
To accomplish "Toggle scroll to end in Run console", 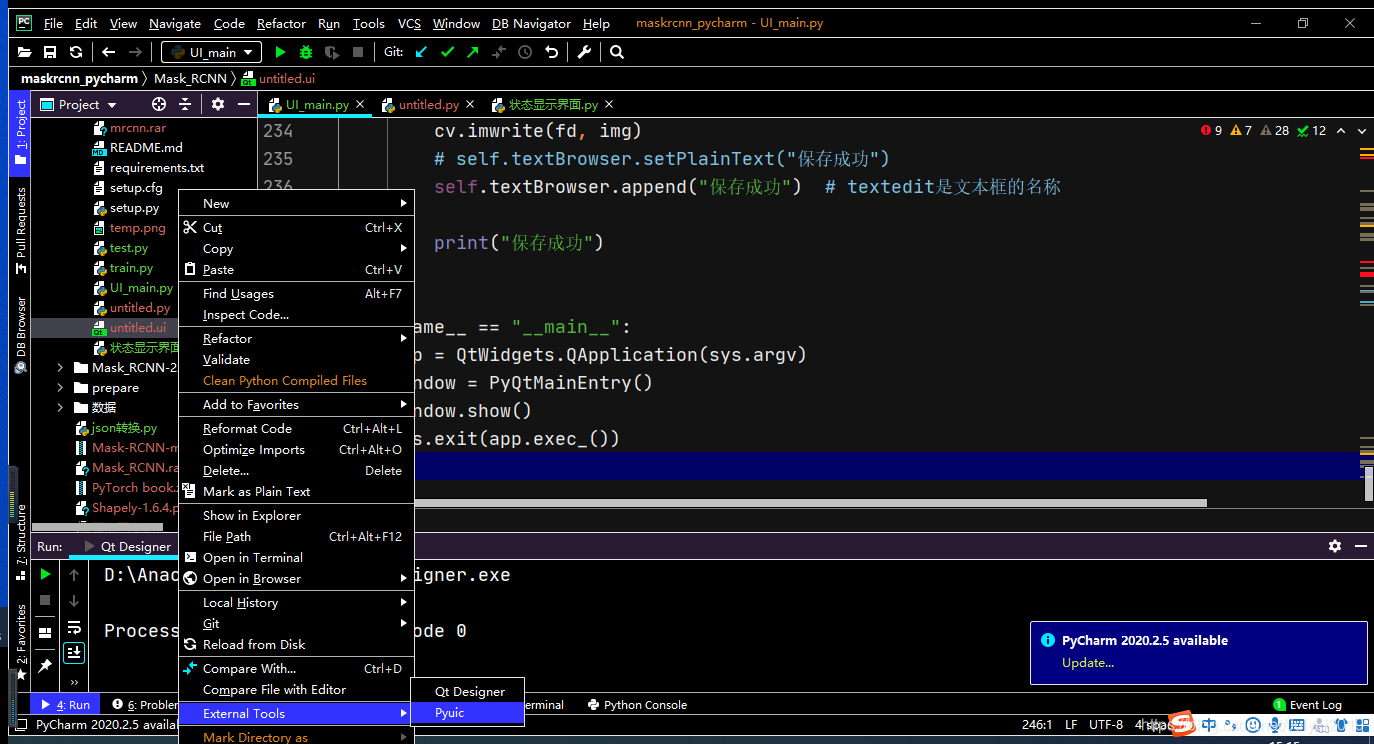I will (74, 653).
